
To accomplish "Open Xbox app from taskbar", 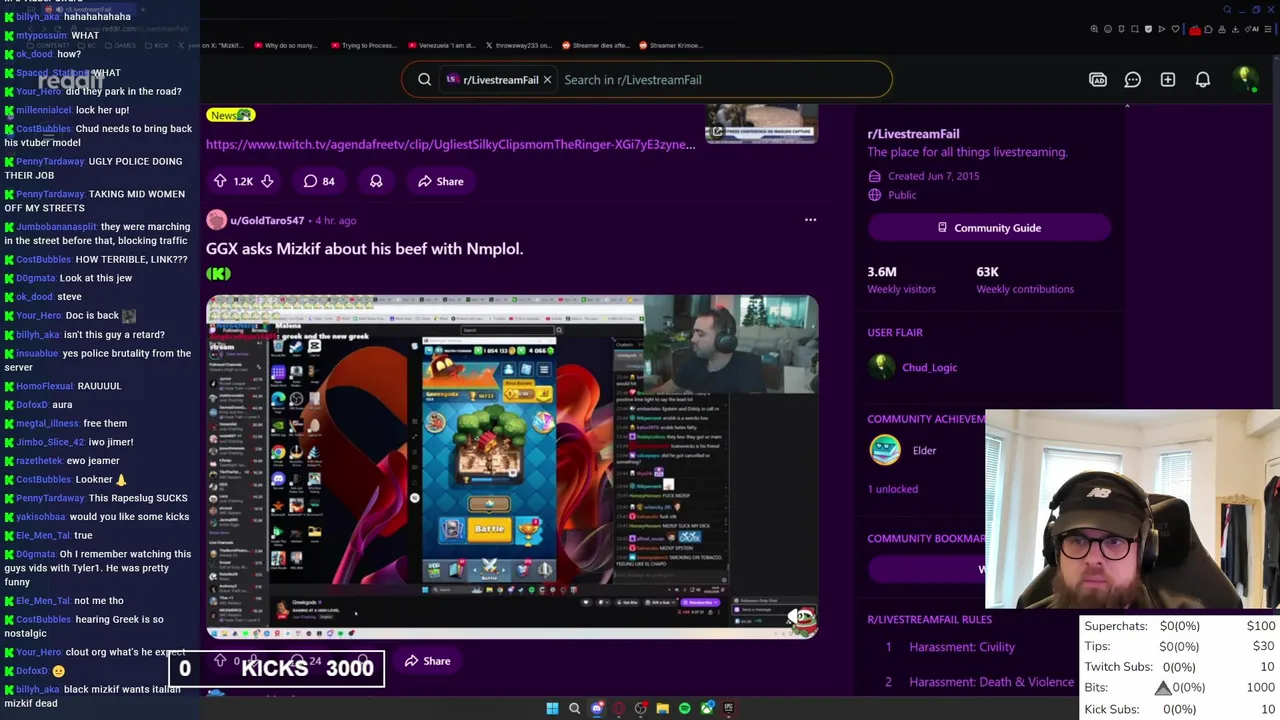I will [x=707, y=708].
